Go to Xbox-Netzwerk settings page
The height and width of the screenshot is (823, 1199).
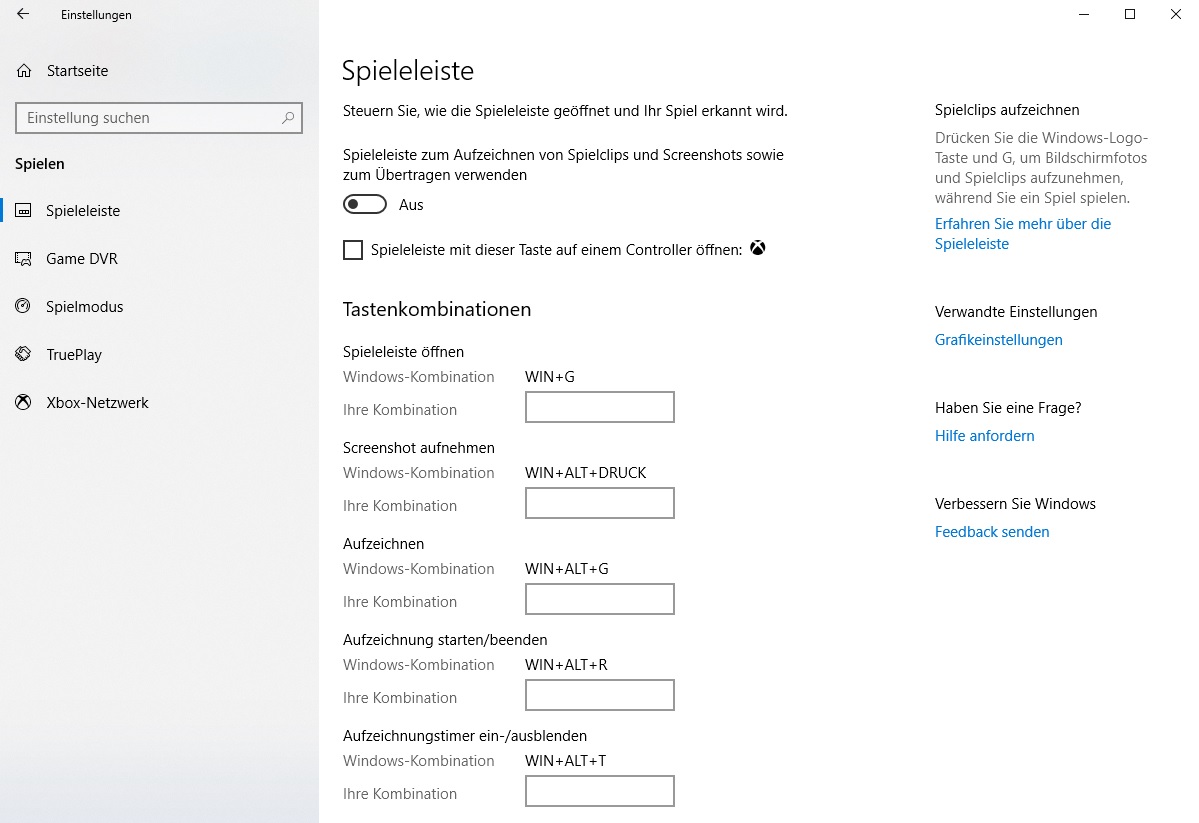coord(97,402)
